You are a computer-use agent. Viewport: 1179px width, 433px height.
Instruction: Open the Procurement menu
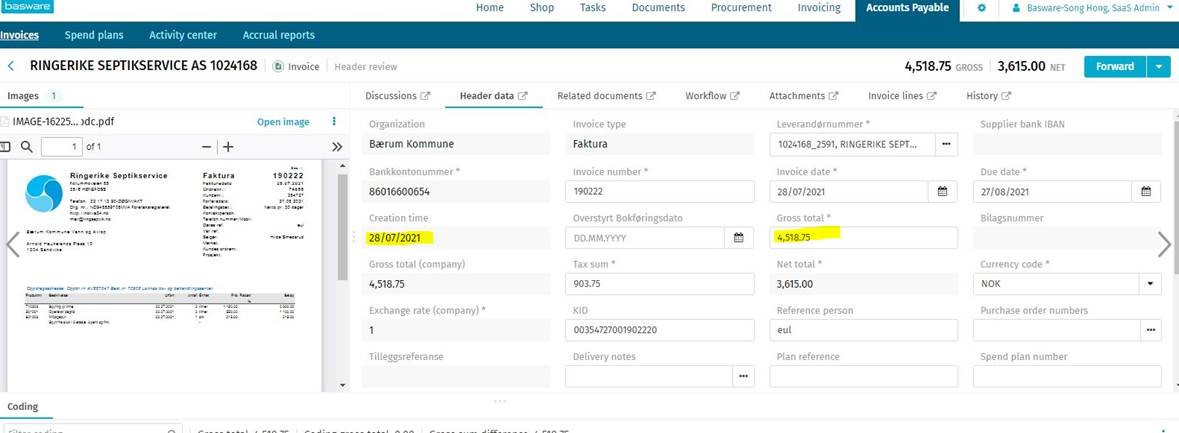click(741, 8)
